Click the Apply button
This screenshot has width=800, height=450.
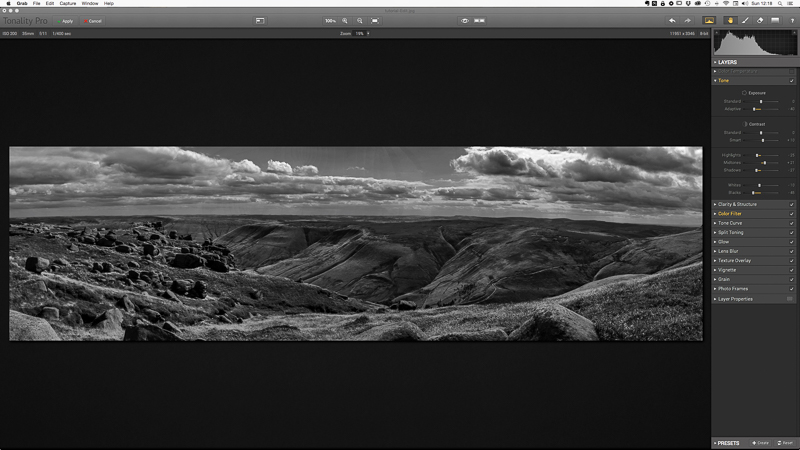click(x=67, y=20)
